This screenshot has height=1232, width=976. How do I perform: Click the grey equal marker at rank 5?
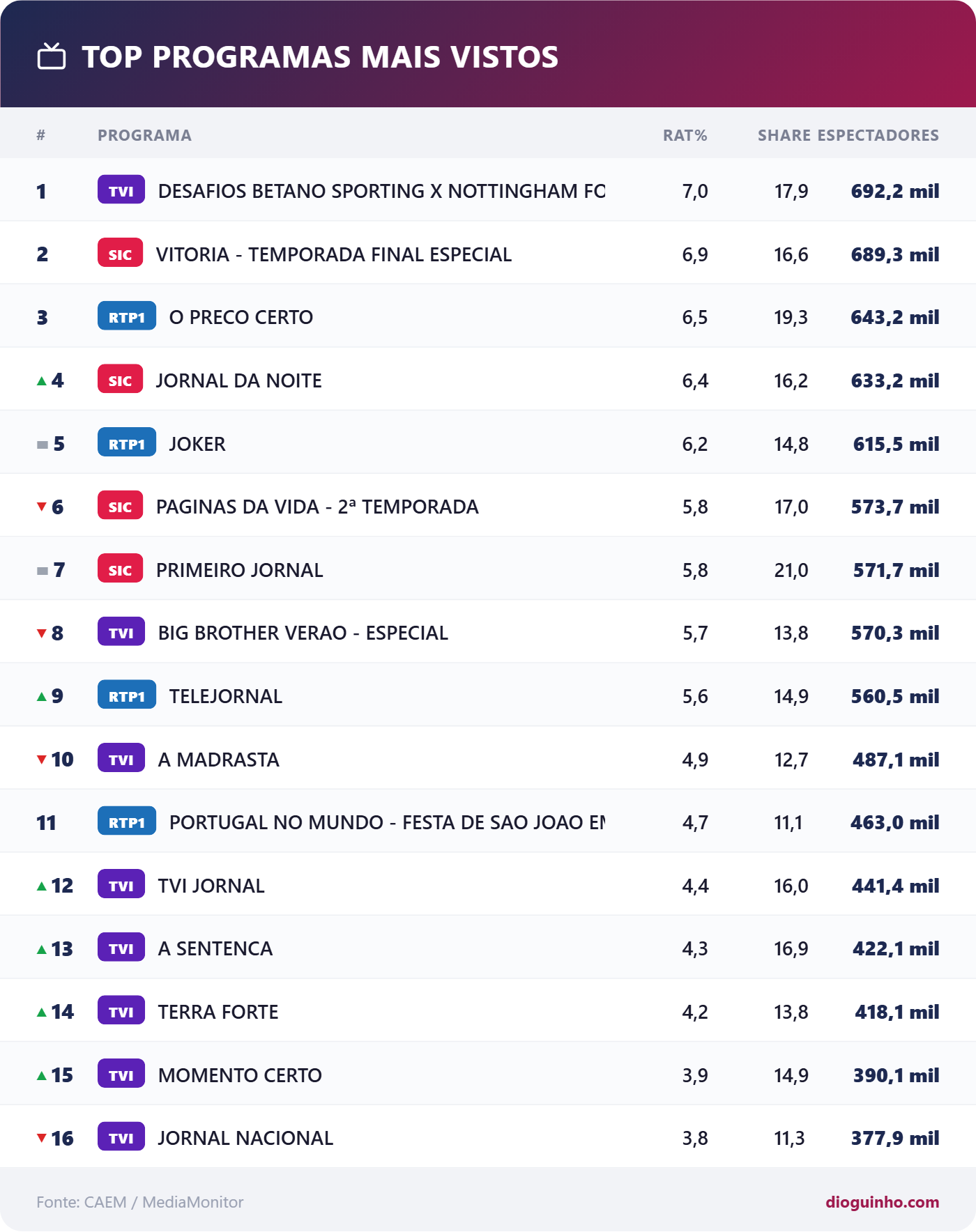[43, 445]
